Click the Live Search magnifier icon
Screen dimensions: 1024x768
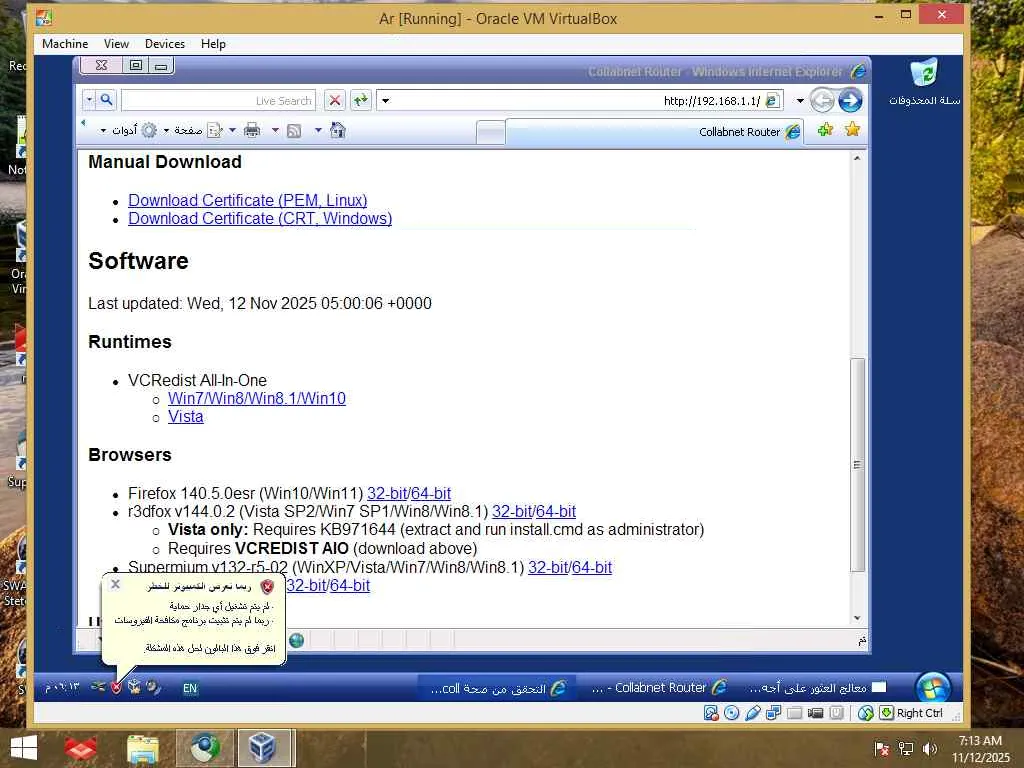coord(106,100)
